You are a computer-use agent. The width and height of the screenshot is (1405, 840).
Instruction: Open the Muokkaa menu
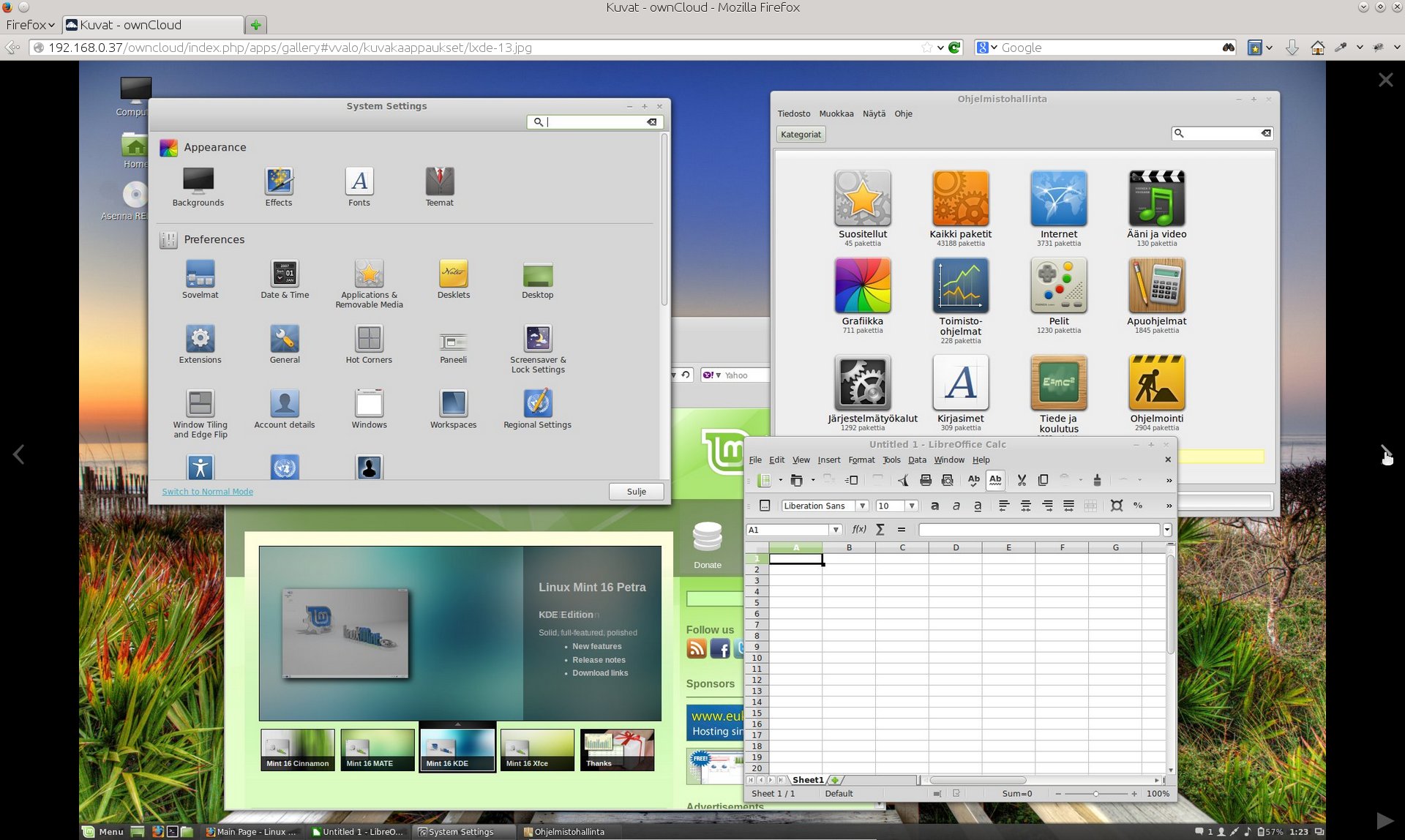[836, 113]
